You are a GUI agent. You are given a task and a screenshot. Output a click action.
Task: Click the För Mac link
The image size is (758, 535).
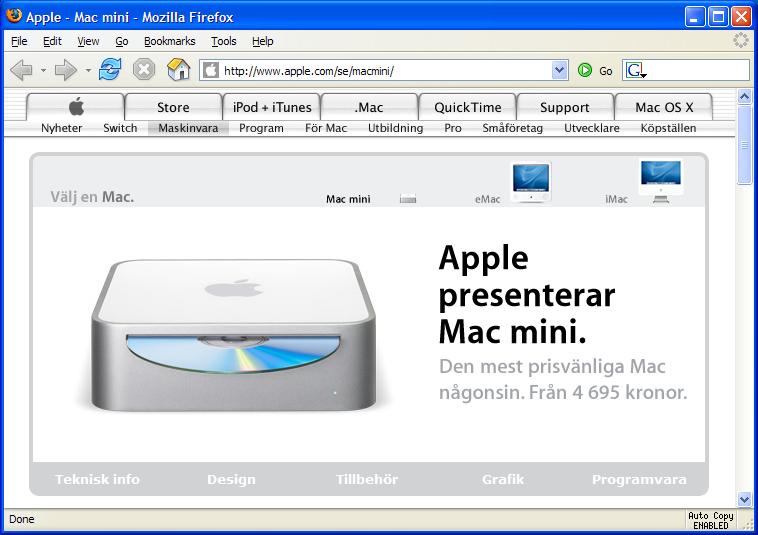coord(326,128)
